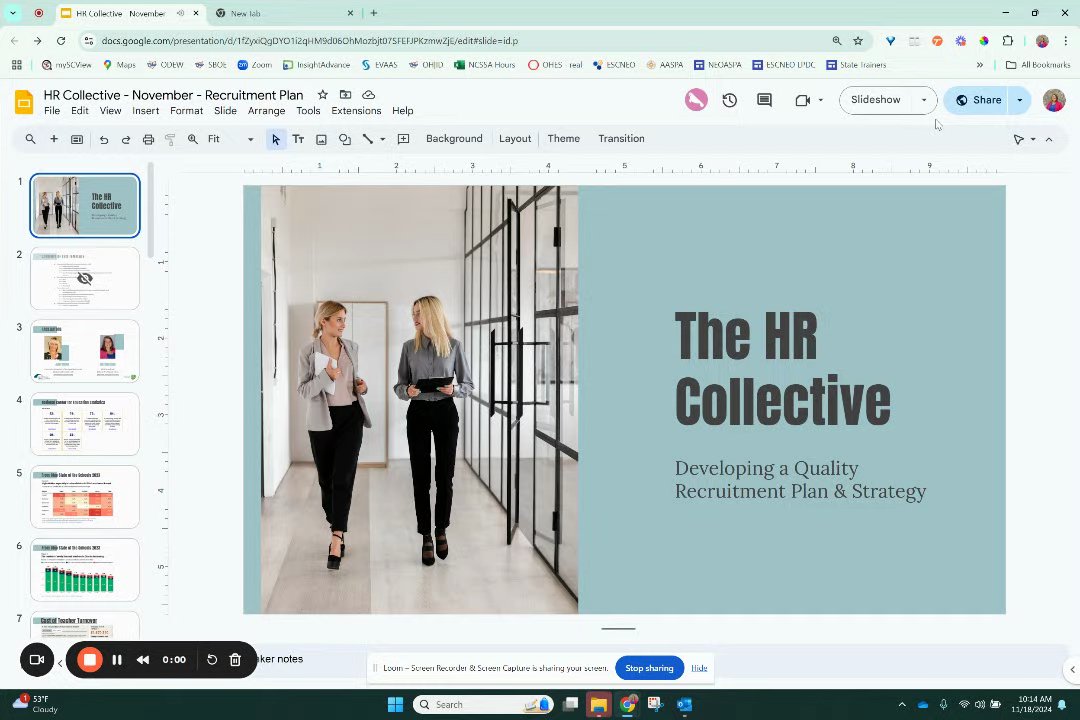1080x720 pixels.
Task: Click the Theme button
Action: (563, 139)
